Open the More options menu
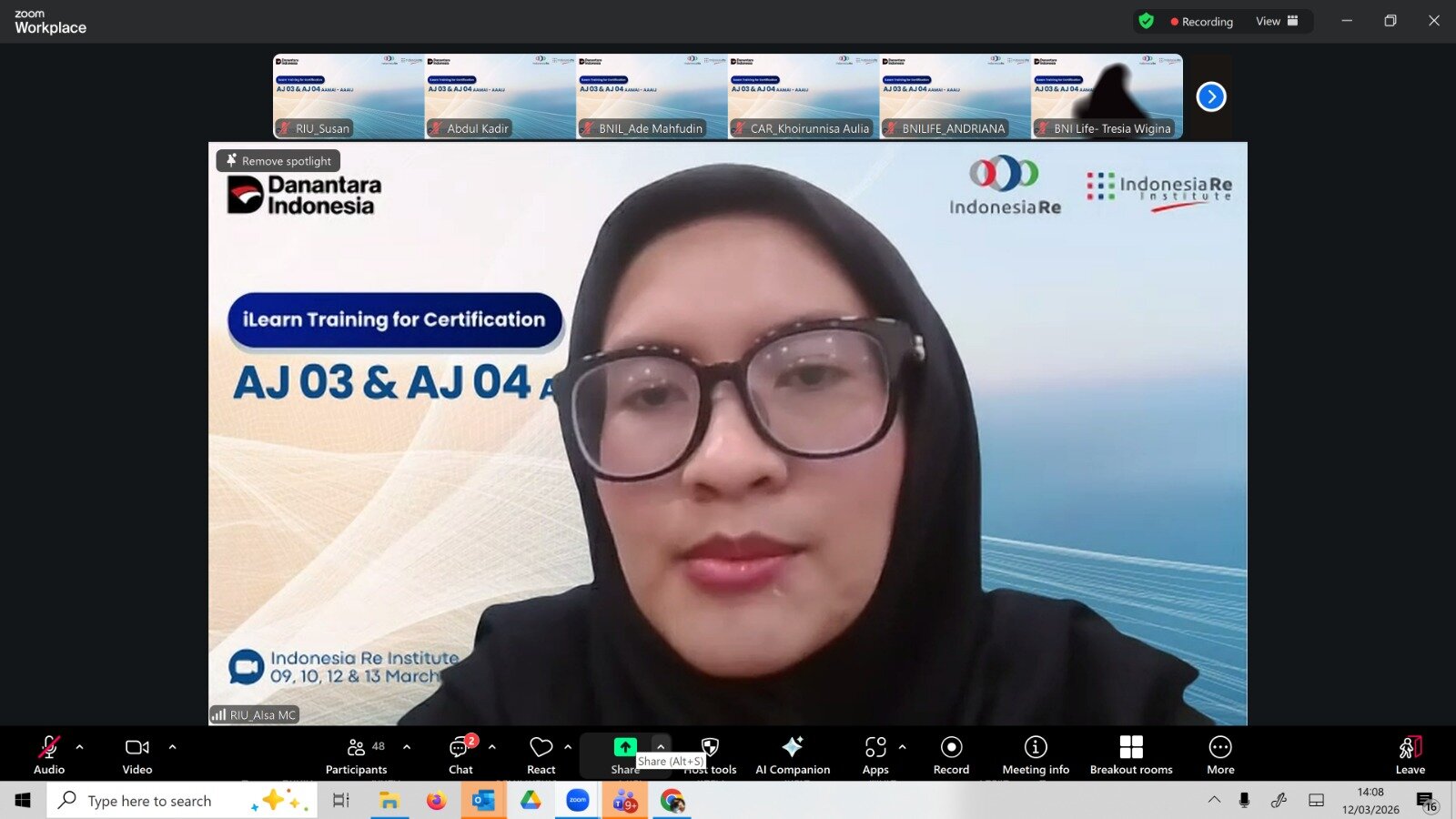The image size is (1456, 819). [x=1220, y=754]
